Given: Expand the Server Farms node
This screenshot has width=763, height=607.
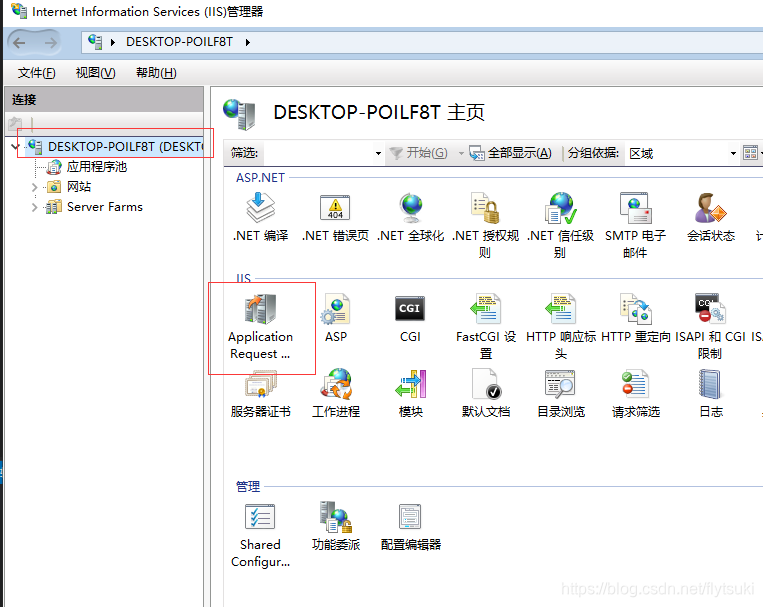Looking at the screenshot, I should [34, 207].
